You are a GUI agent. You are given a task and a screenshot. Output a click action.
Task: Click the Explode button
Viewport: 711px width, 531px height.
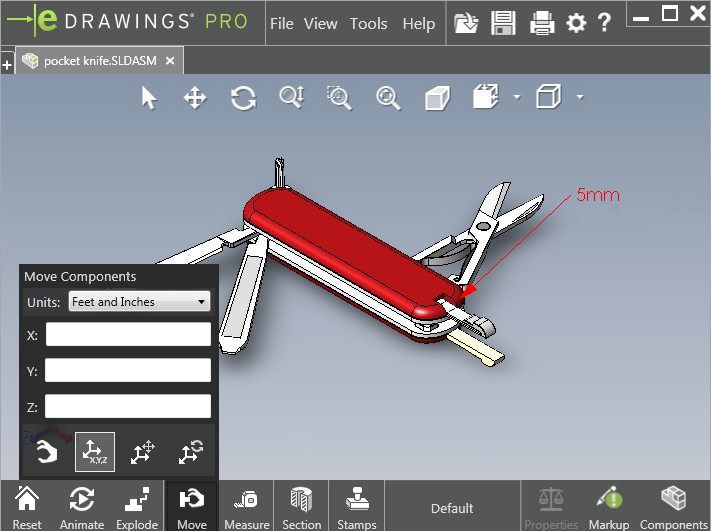[x=137, y=506]
